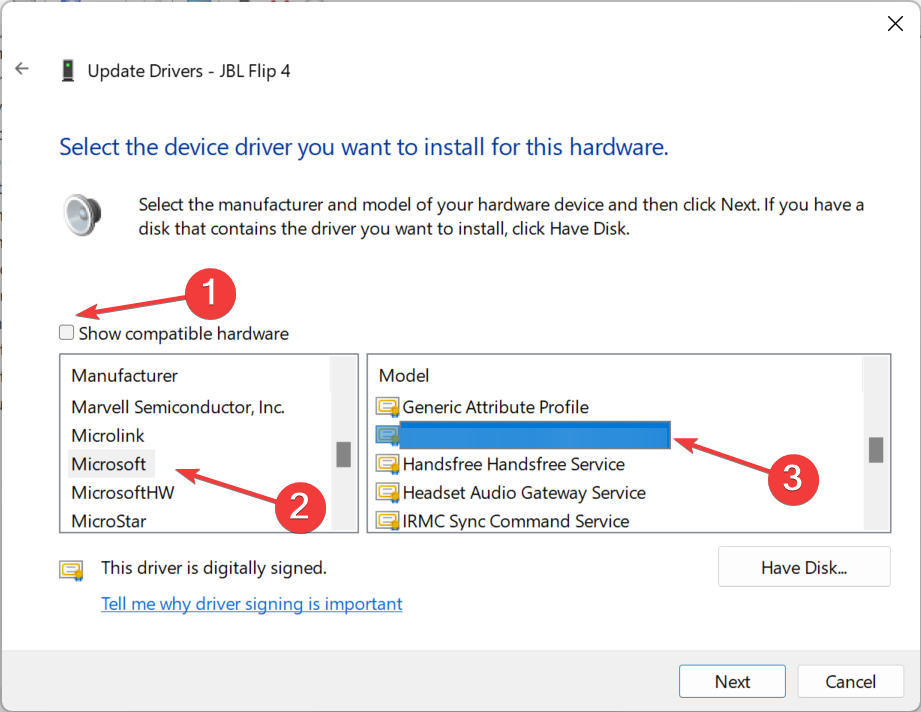The height and width of the screenshot is (712, 921).
Task: Open 'Tell me why driver signing is important'
Action: pyautogui.click(x=251, y=604)
